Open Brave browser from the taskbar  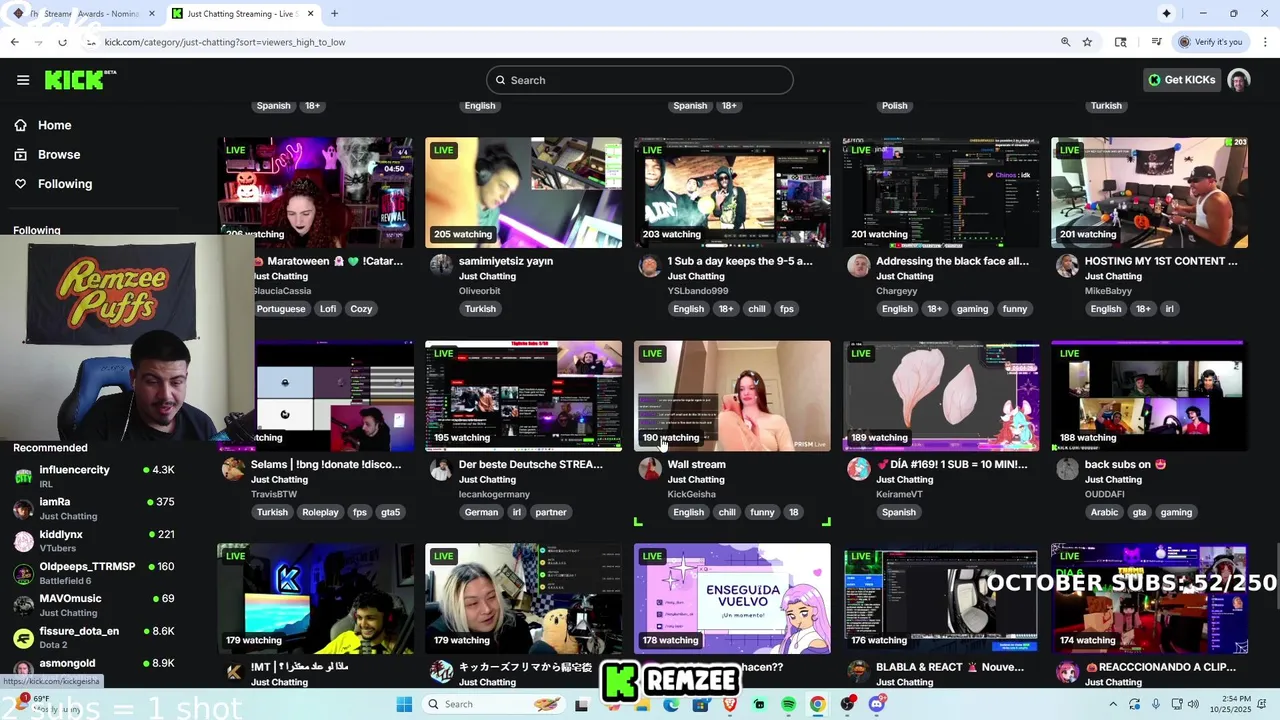(730, 704)
